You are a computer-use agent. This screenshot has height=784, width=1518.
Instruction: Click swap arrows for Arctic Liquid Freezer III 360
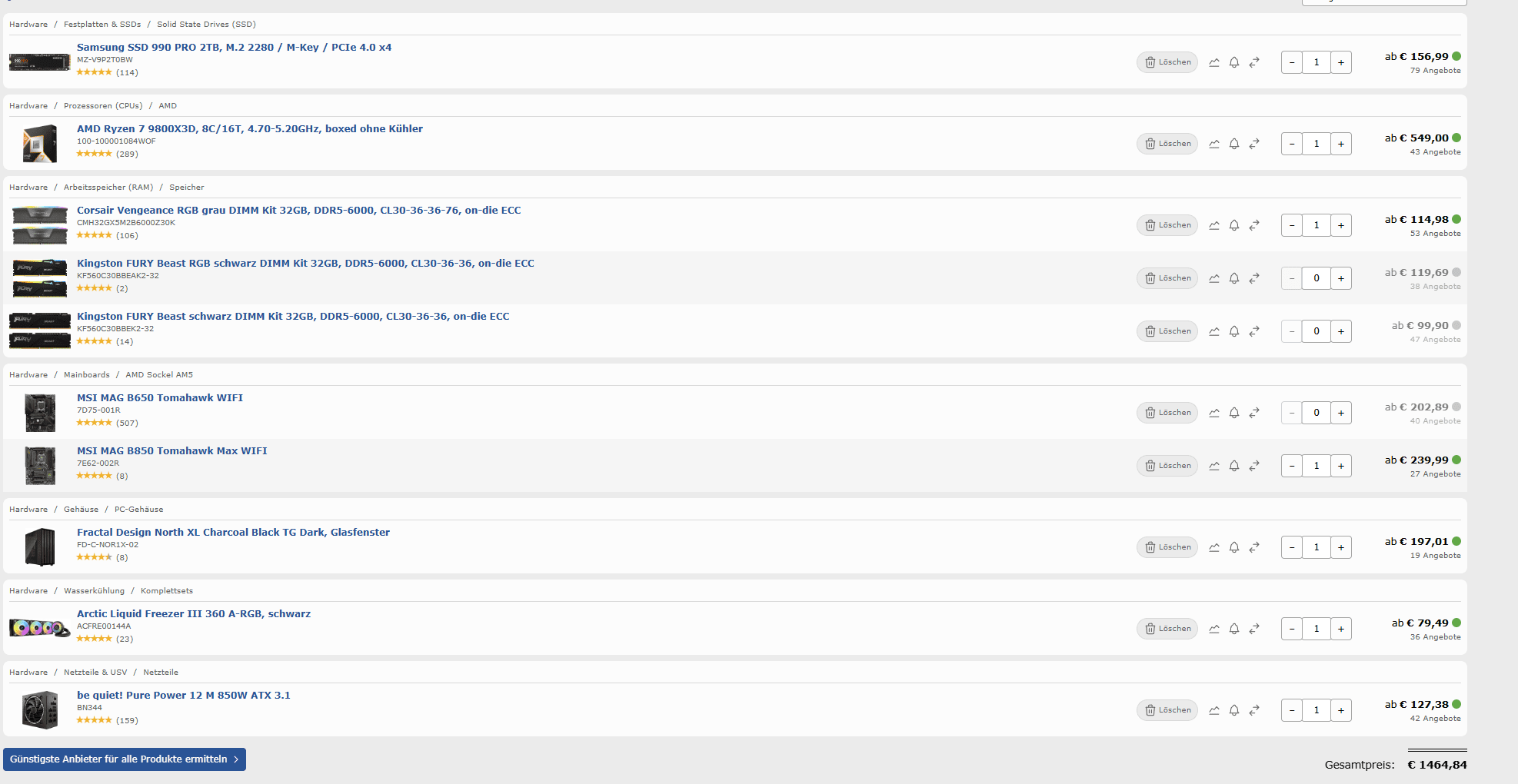[x=1254, y=629]
